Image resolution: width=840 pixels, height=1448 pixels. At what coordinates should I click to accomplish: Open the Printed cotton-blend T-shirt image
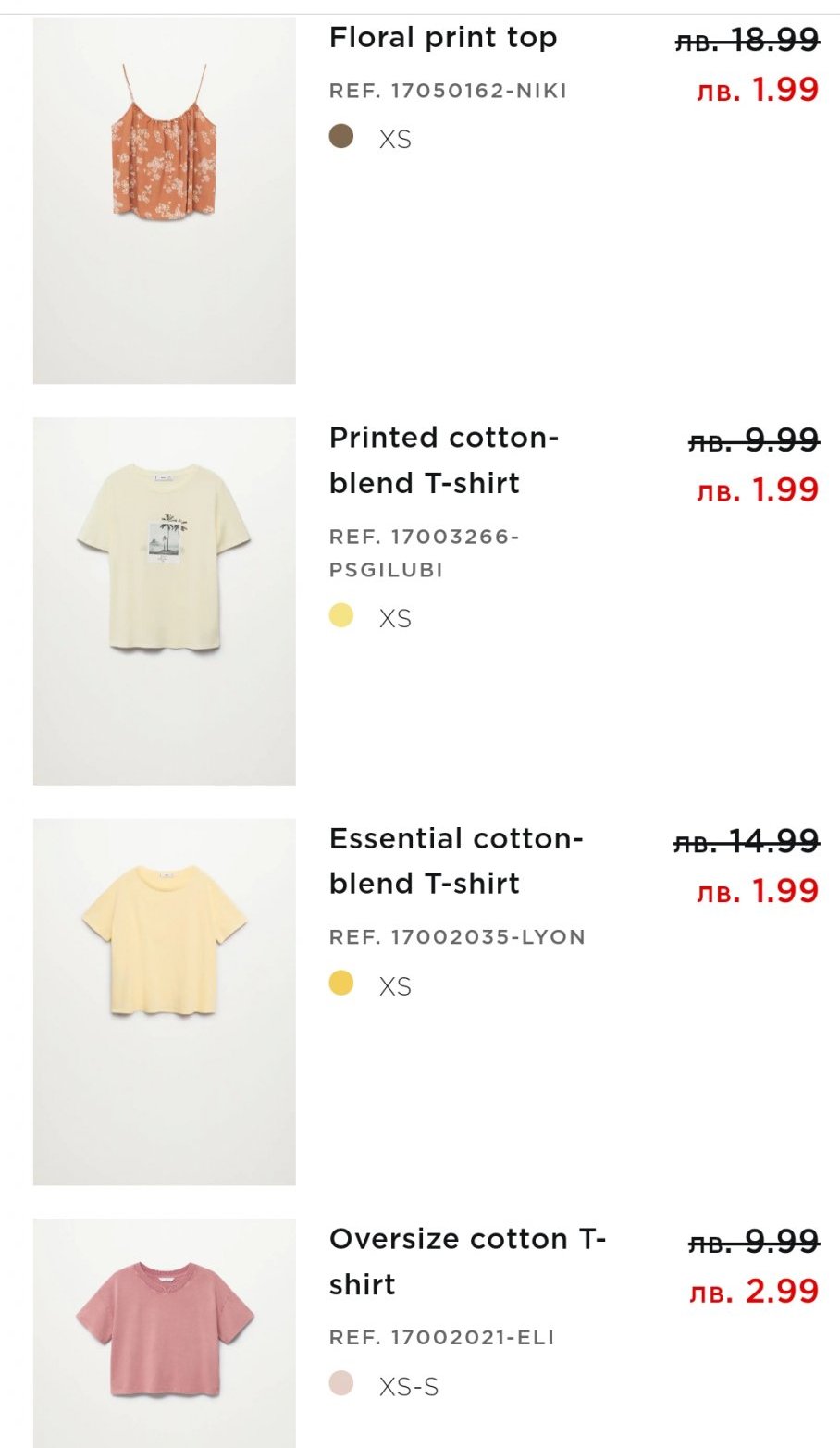164,600
